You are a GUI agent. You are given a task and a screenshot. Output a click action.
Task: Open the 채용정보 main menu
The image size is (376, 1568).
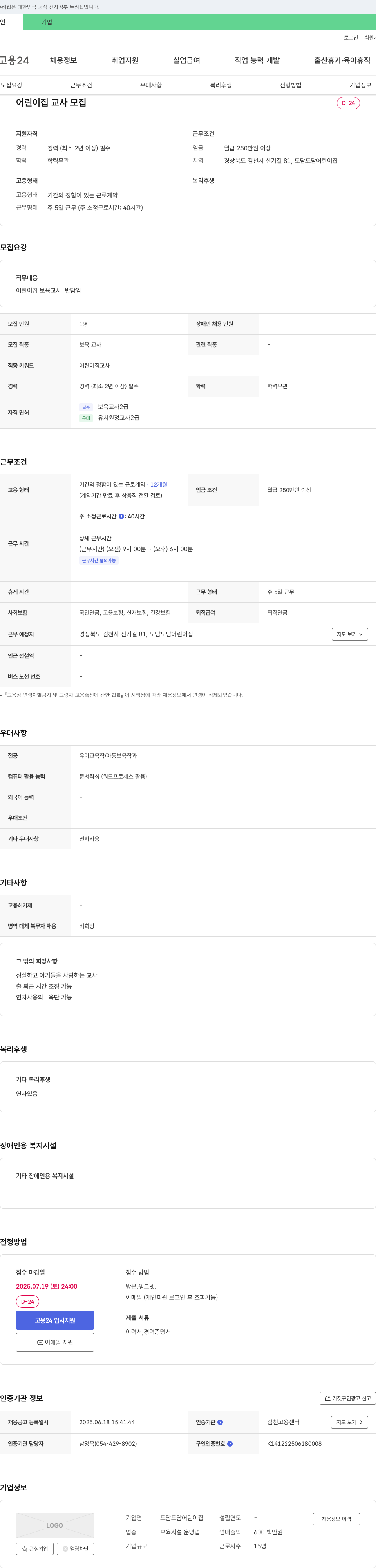coord(63,60)
